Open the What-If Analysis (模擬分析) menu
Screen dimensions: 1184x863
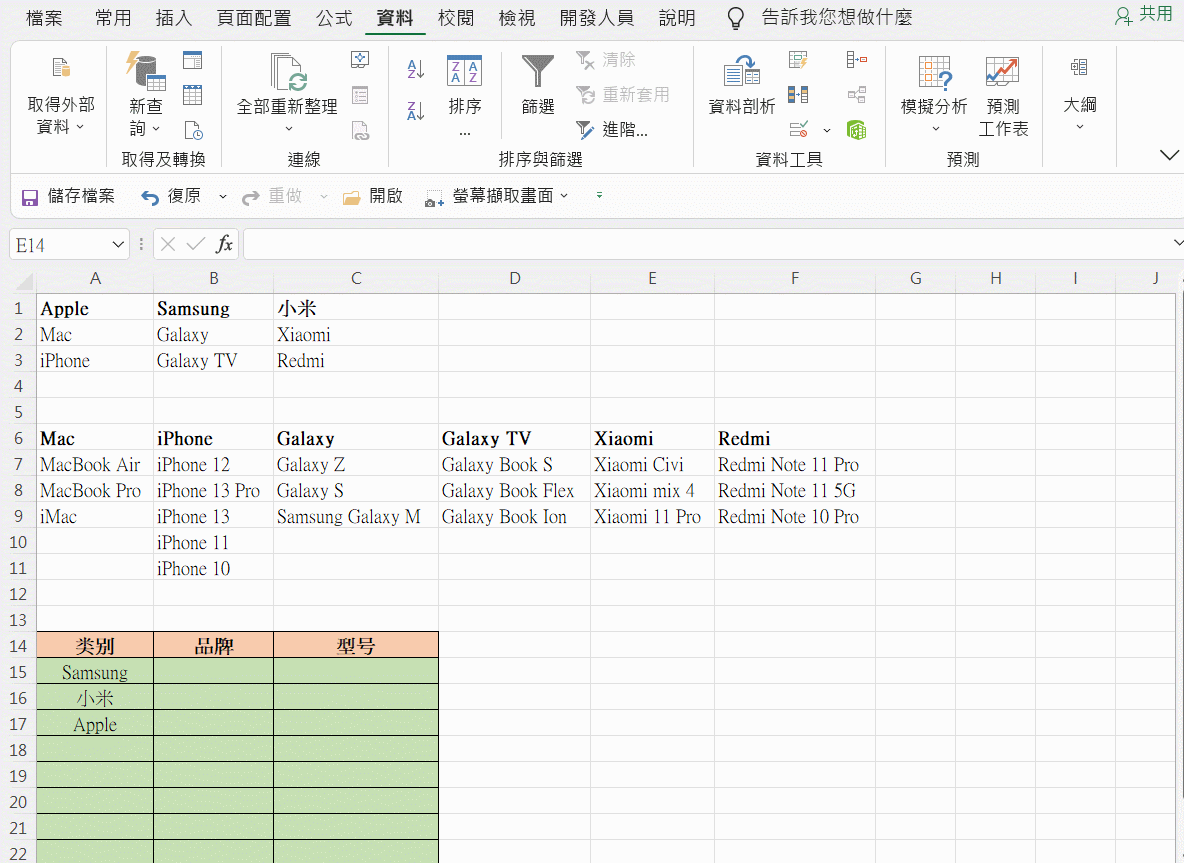pos(934,94)
